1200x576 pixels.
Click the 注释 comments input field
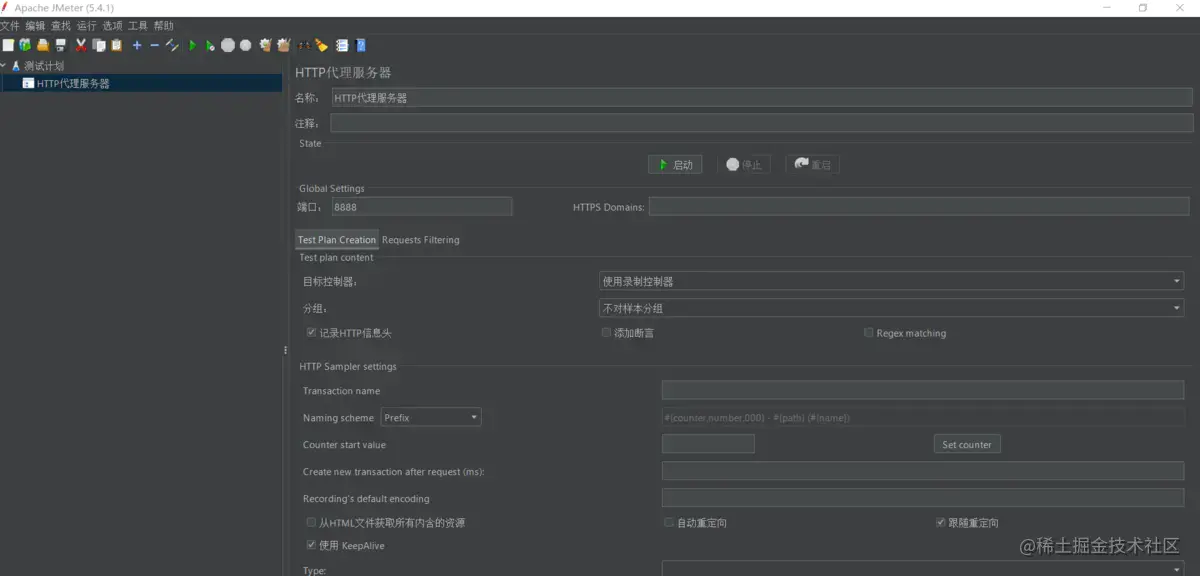pyautogui.click(x=761, y=123)
